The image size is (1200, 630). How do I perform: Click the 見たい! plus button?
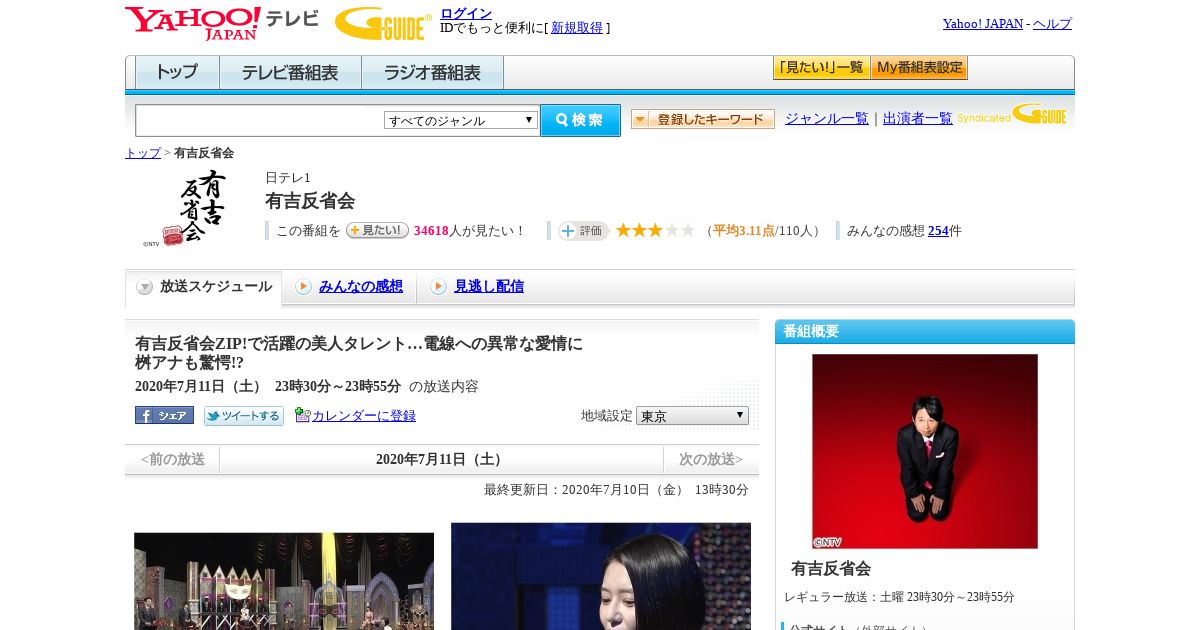(x=377, y=230)
